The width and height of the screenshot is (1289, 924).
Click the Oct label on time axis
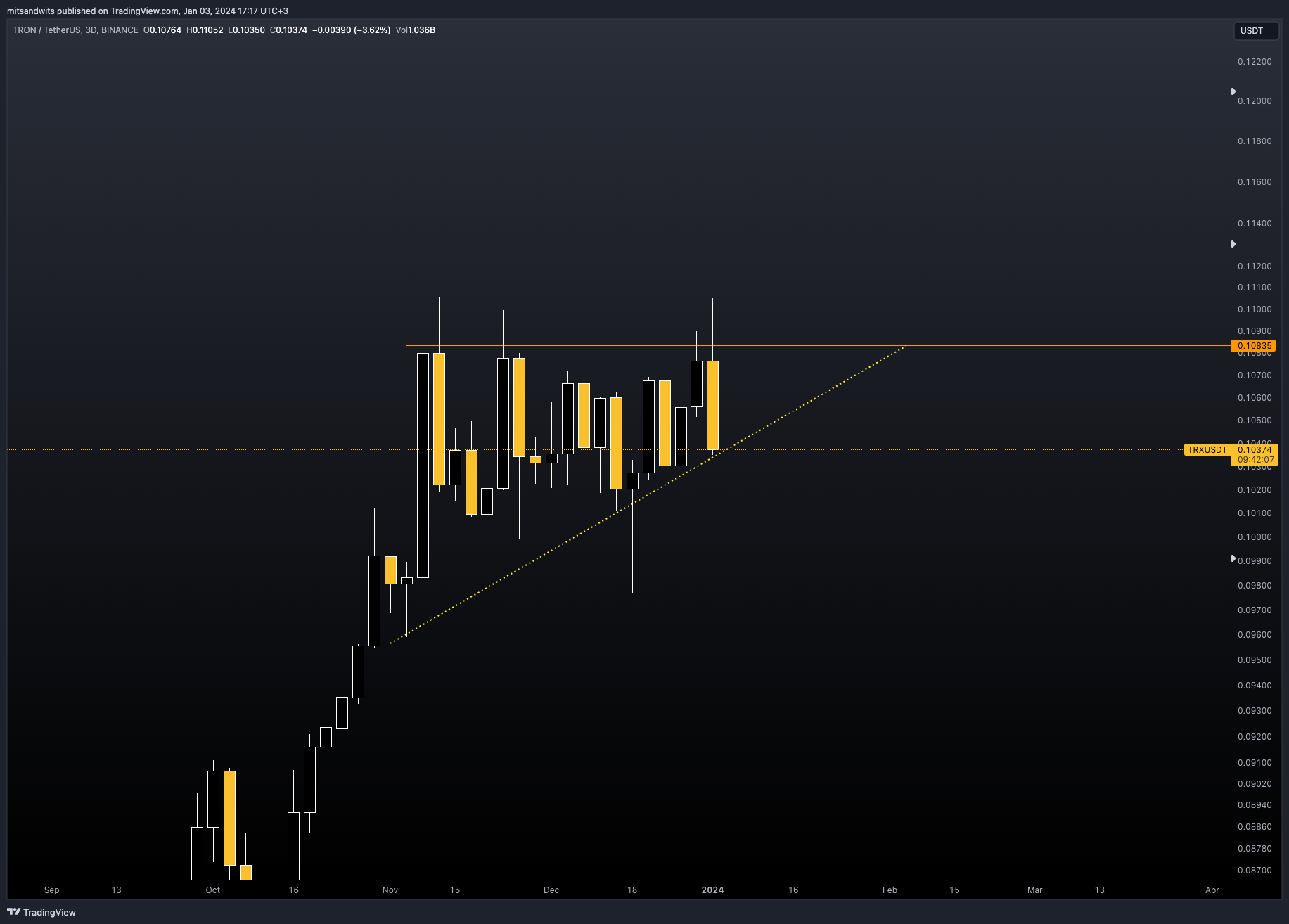click(x=212, y=890)
